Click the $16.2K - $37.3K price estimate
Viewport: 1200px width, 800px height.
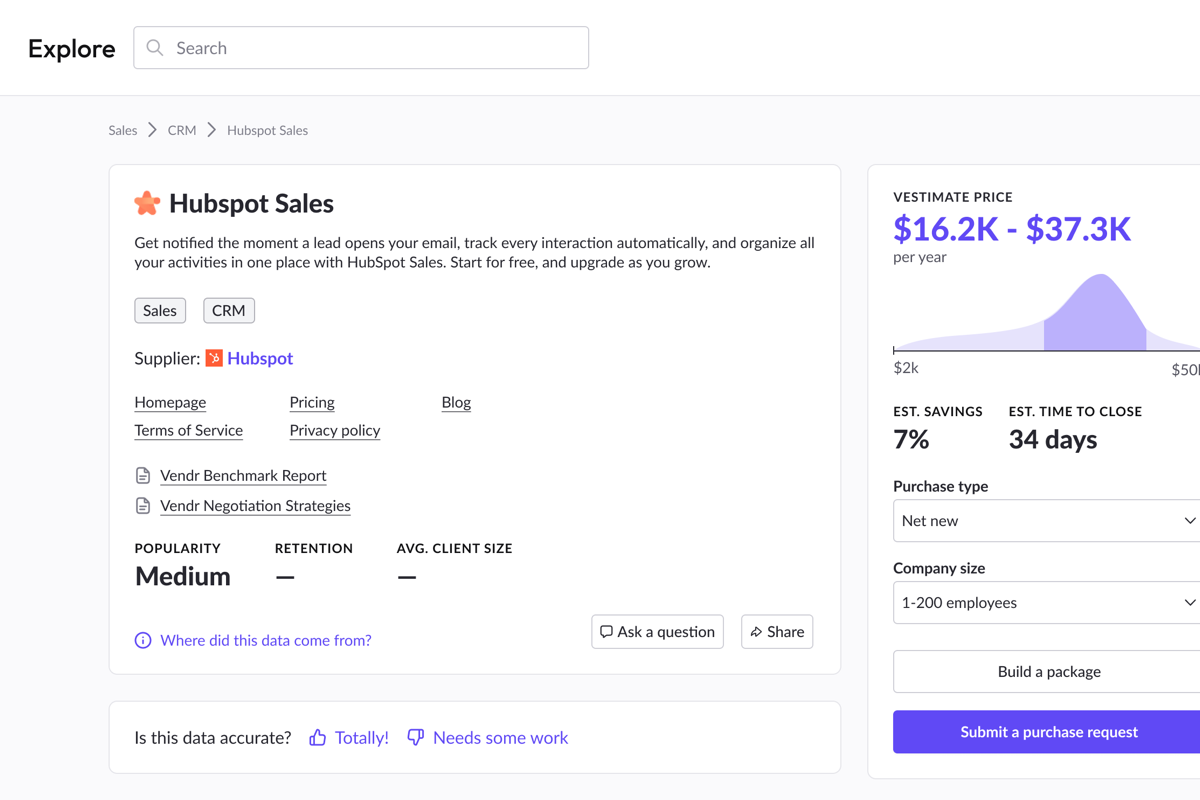tap(1012, 229)
